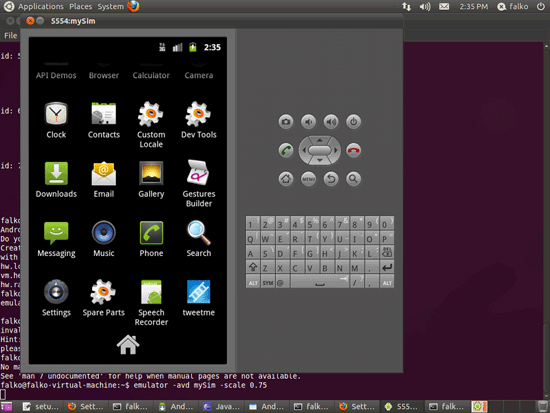Launch the Spare Parts app
Image resolution: width=550 pixels, height=413 pixels.
coord(104,298)
